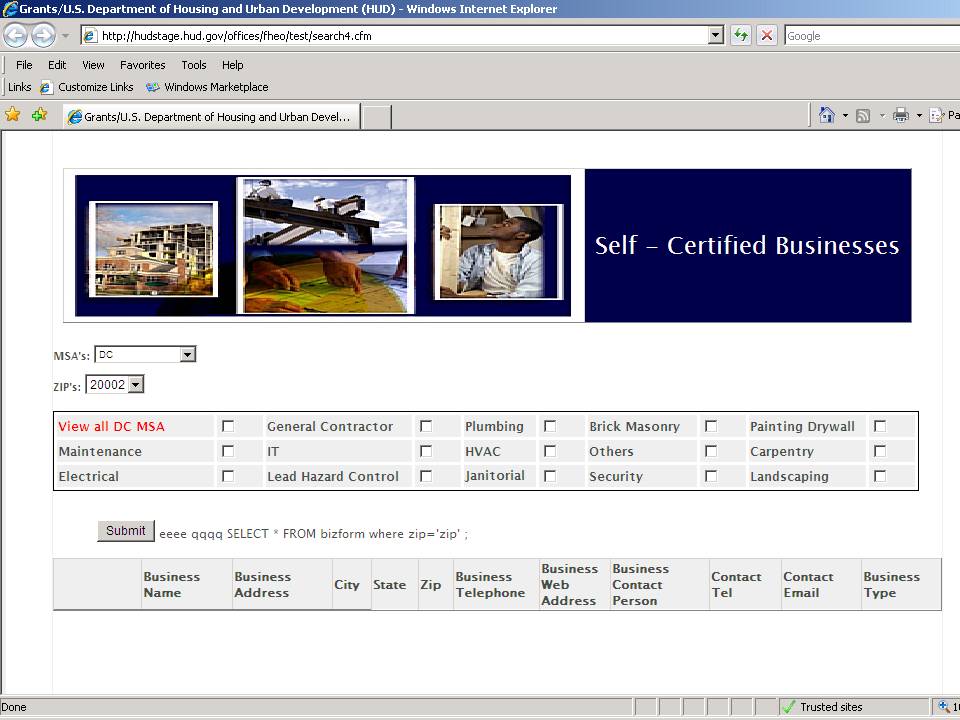Click the Stop loading X icon
The width and height of the screenshot is (960, 720).
tap(767, 35)
